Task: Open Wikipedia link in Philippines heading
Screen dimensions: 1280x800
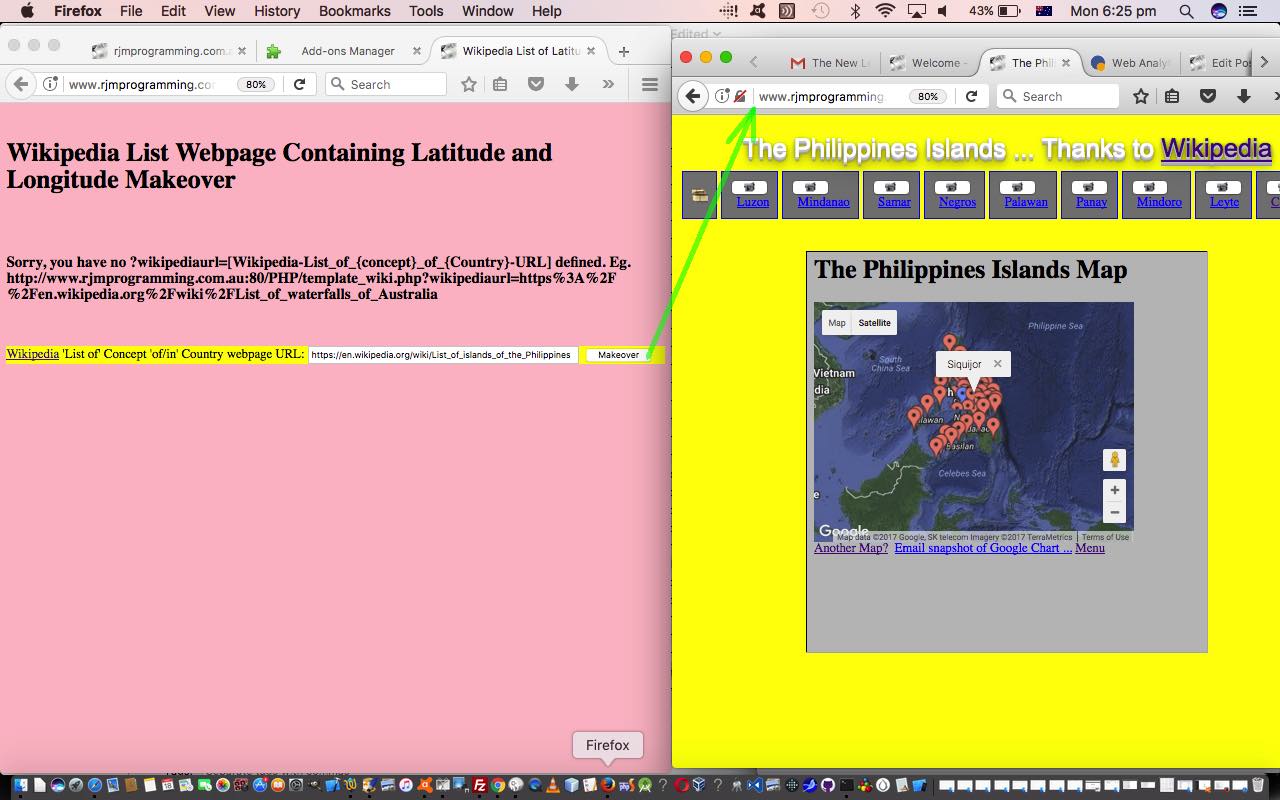Action: (1216, 149)
